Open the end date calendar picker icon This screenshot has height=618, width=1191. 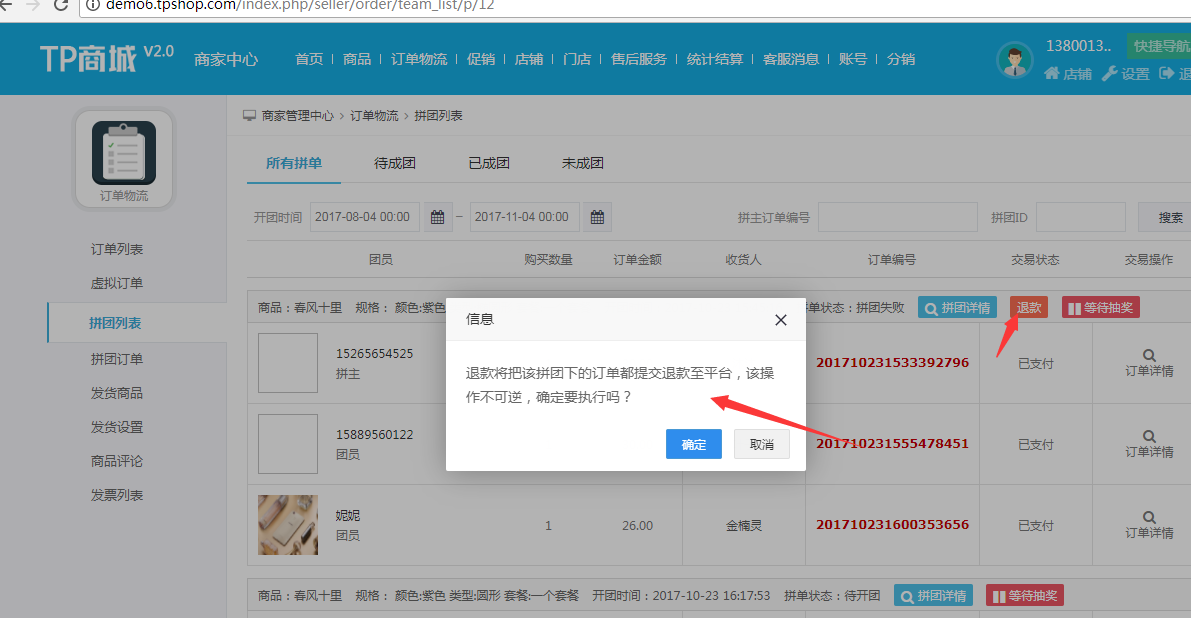pyautogui.click(x=597, y=217)
